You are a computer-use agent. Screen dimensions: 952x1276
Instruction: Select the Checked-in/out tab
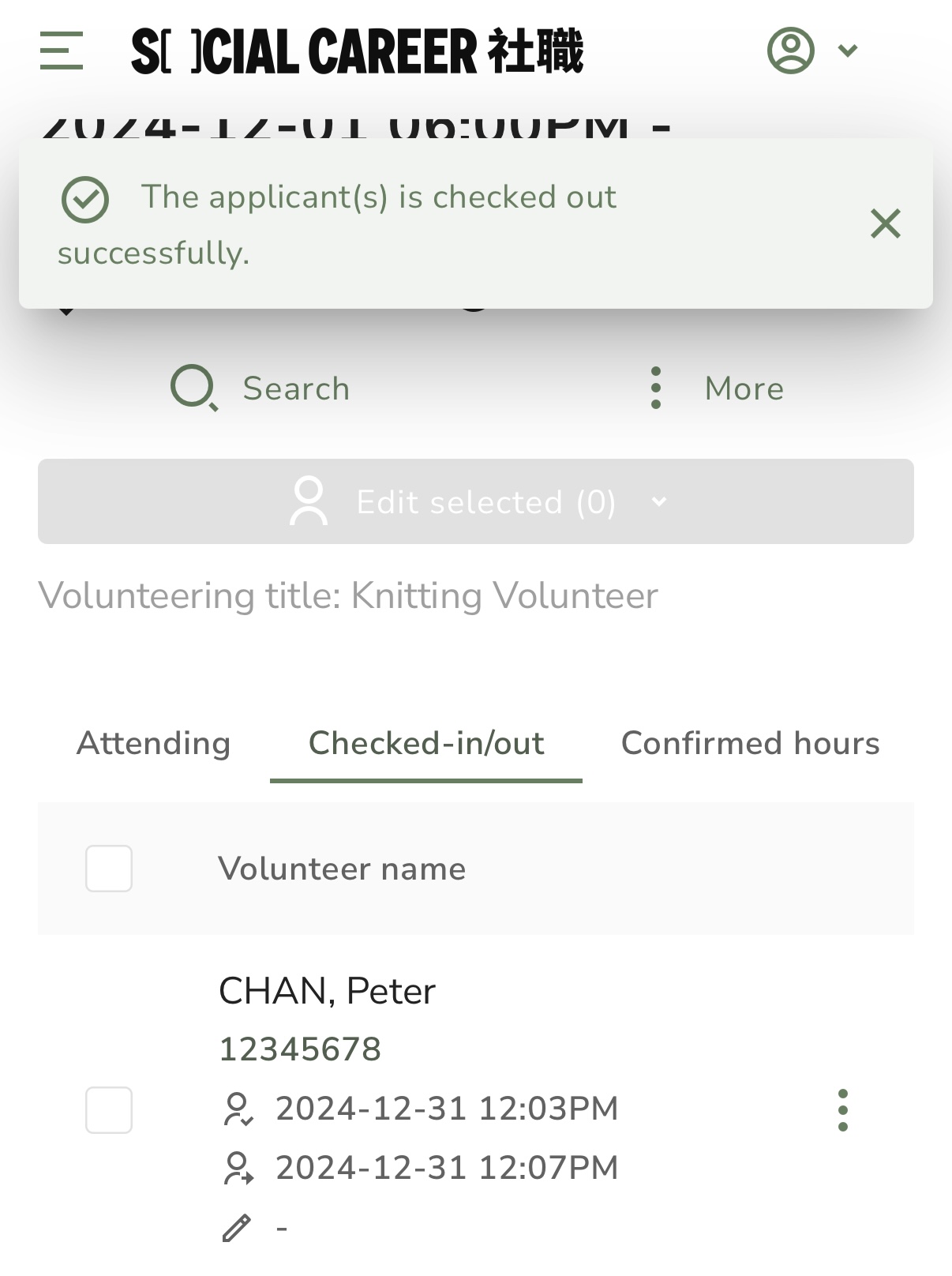point(426,743)
